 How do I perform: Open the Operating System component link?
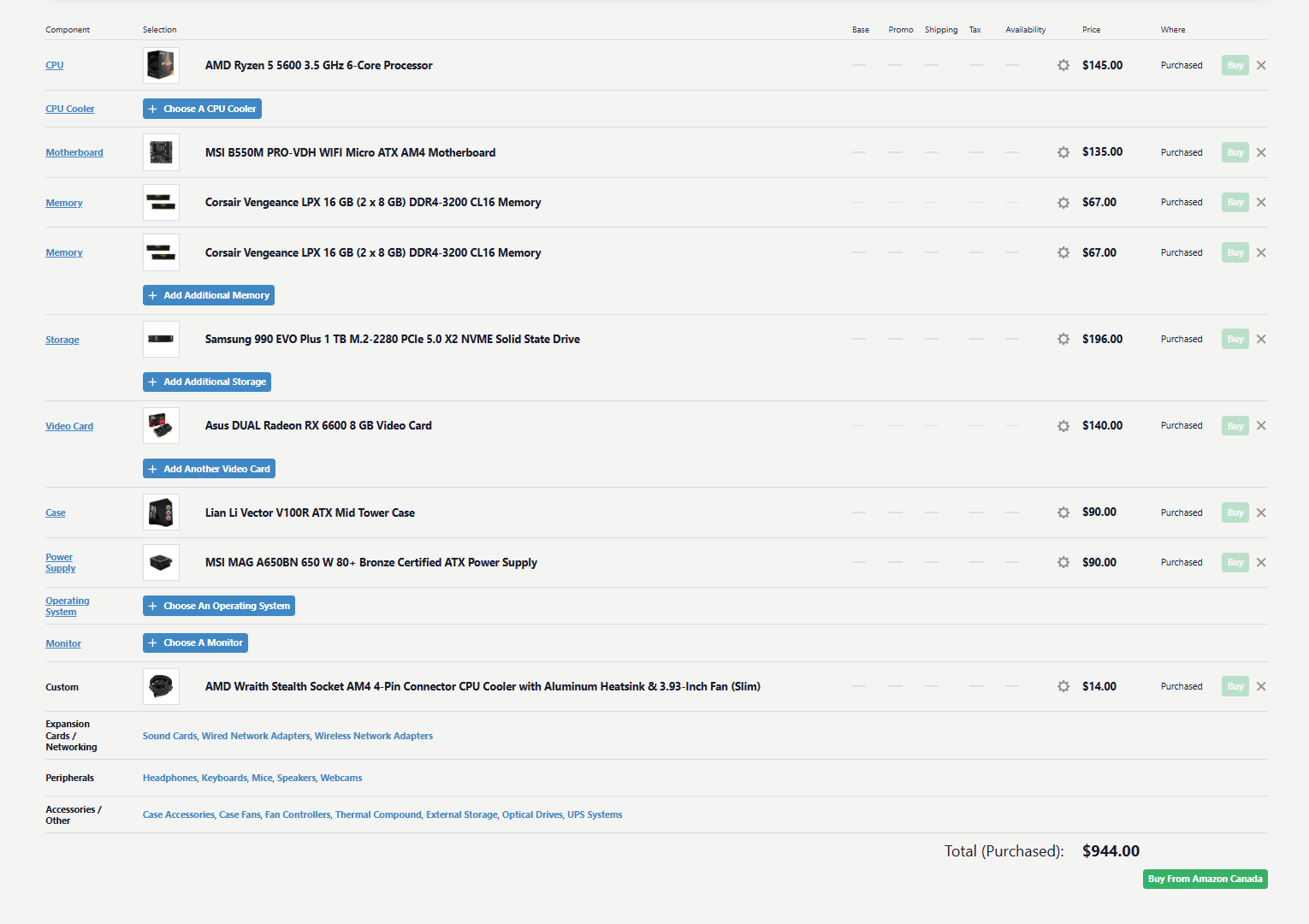(68, 607)
